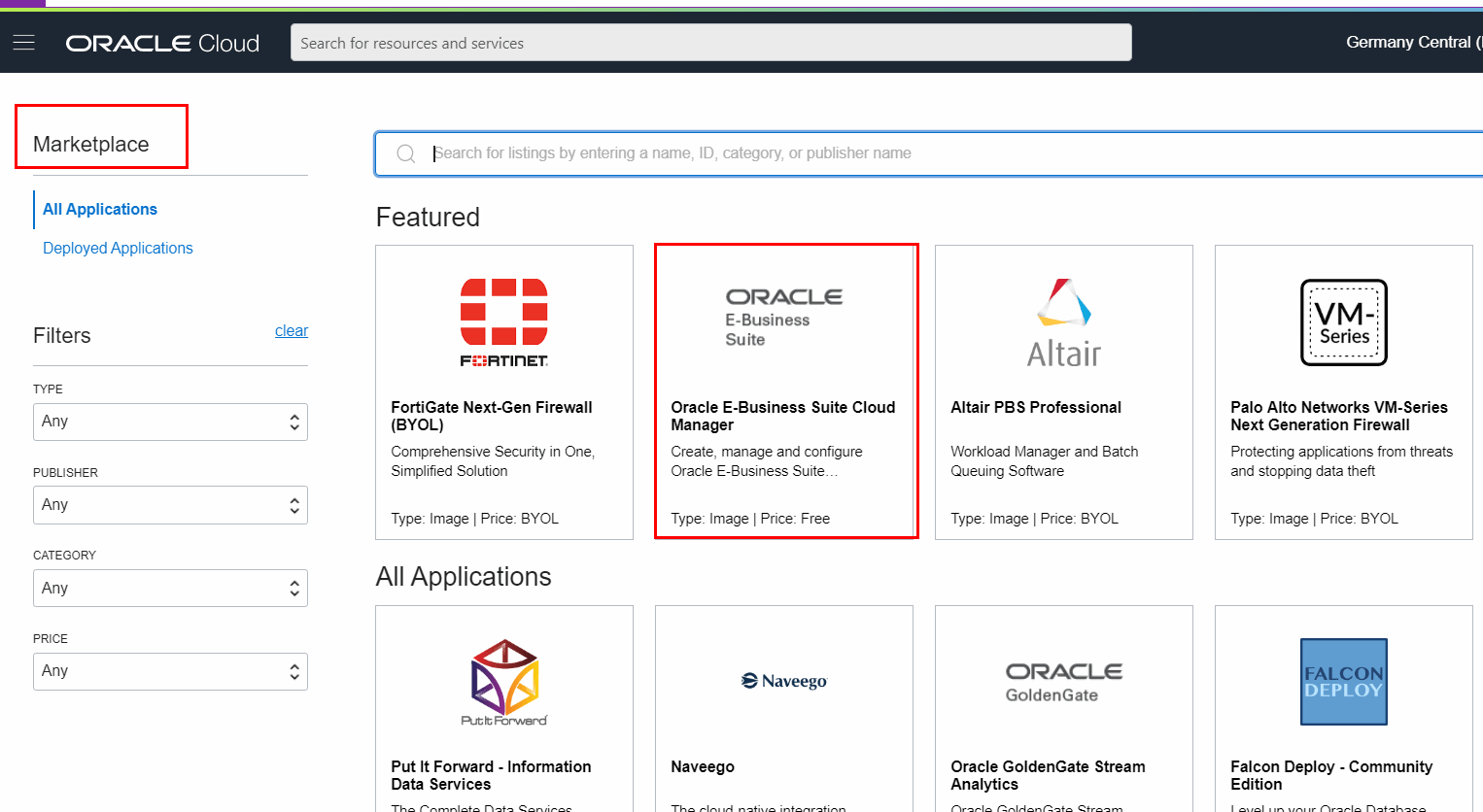
Task: Expand the CATEGORY filter dropdown
Action: pyautogui.click(x=170, y=588)
